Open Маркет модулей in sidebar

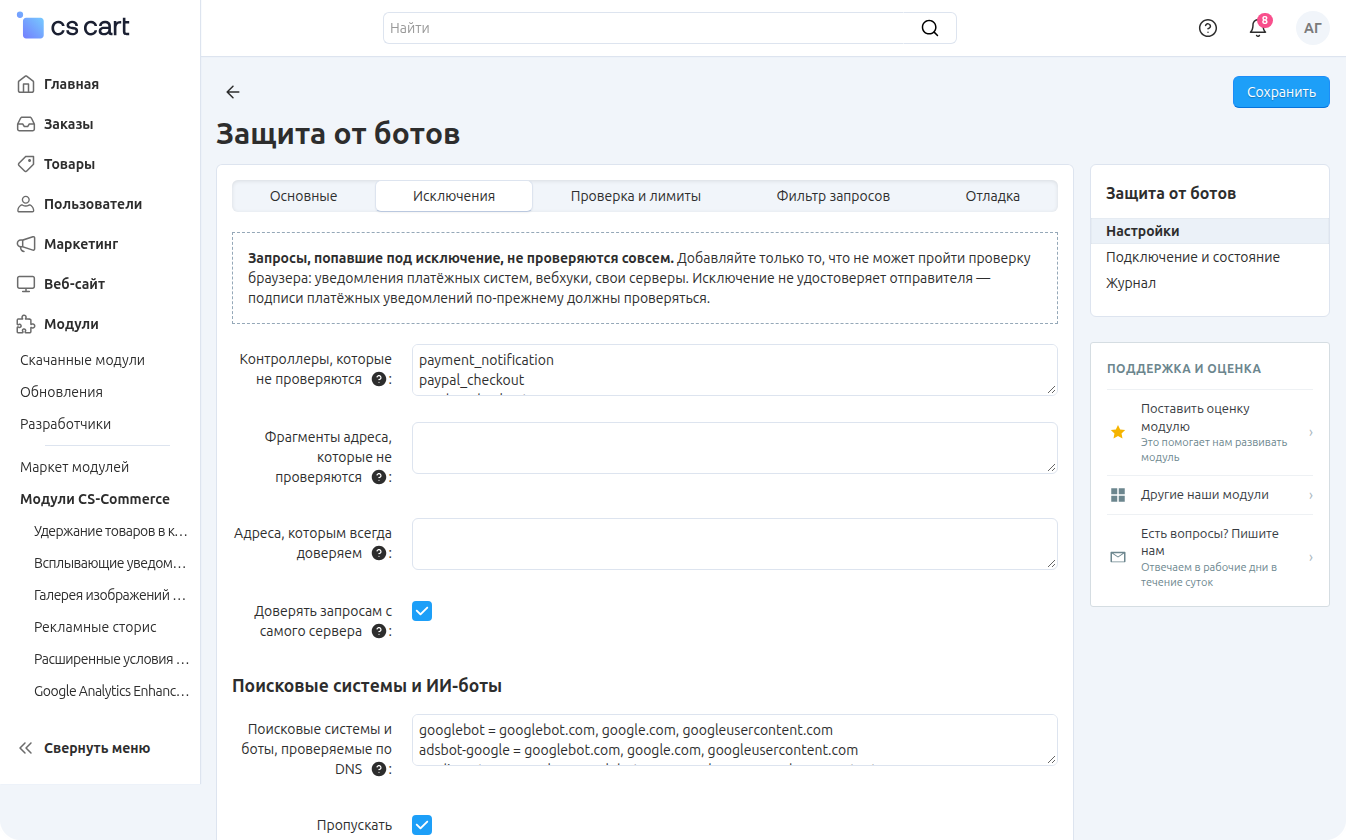[75, 467]
